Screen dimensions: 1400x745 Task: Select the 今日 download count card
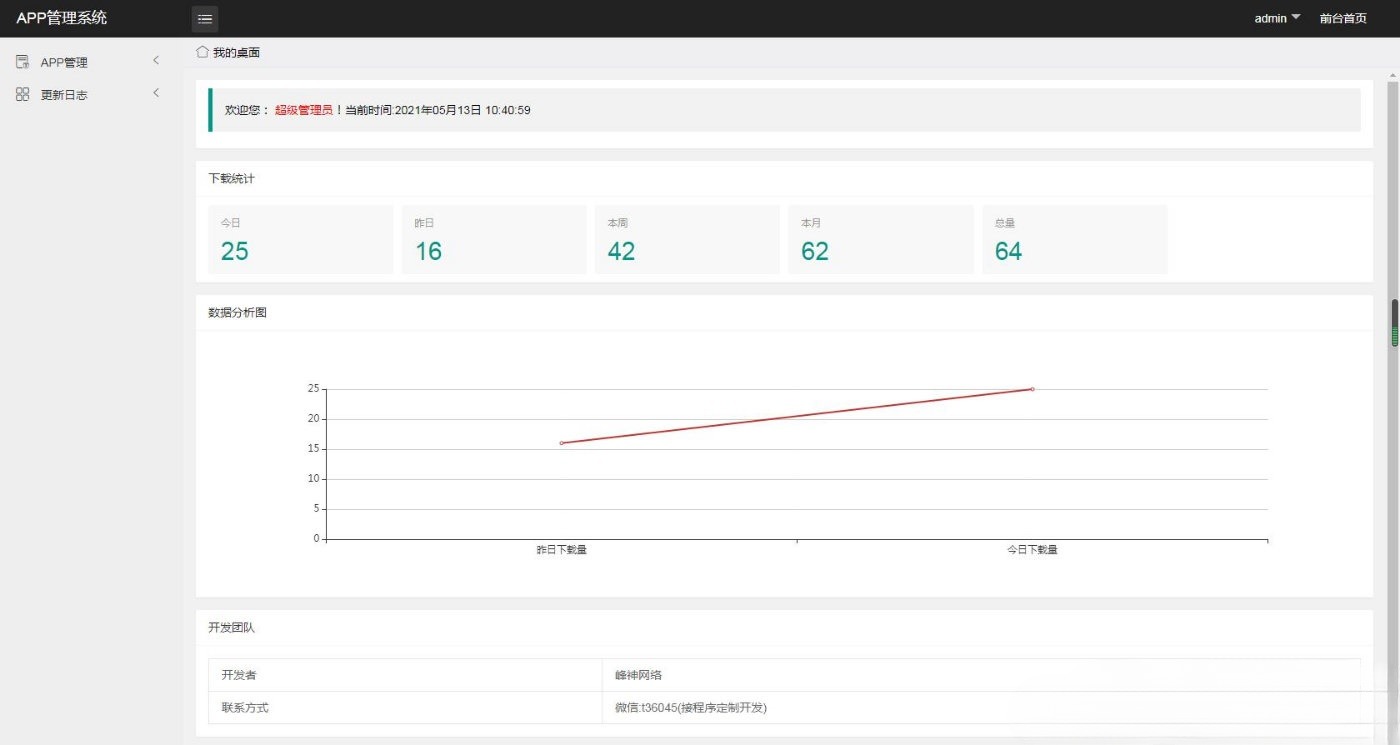pos(300,240)
